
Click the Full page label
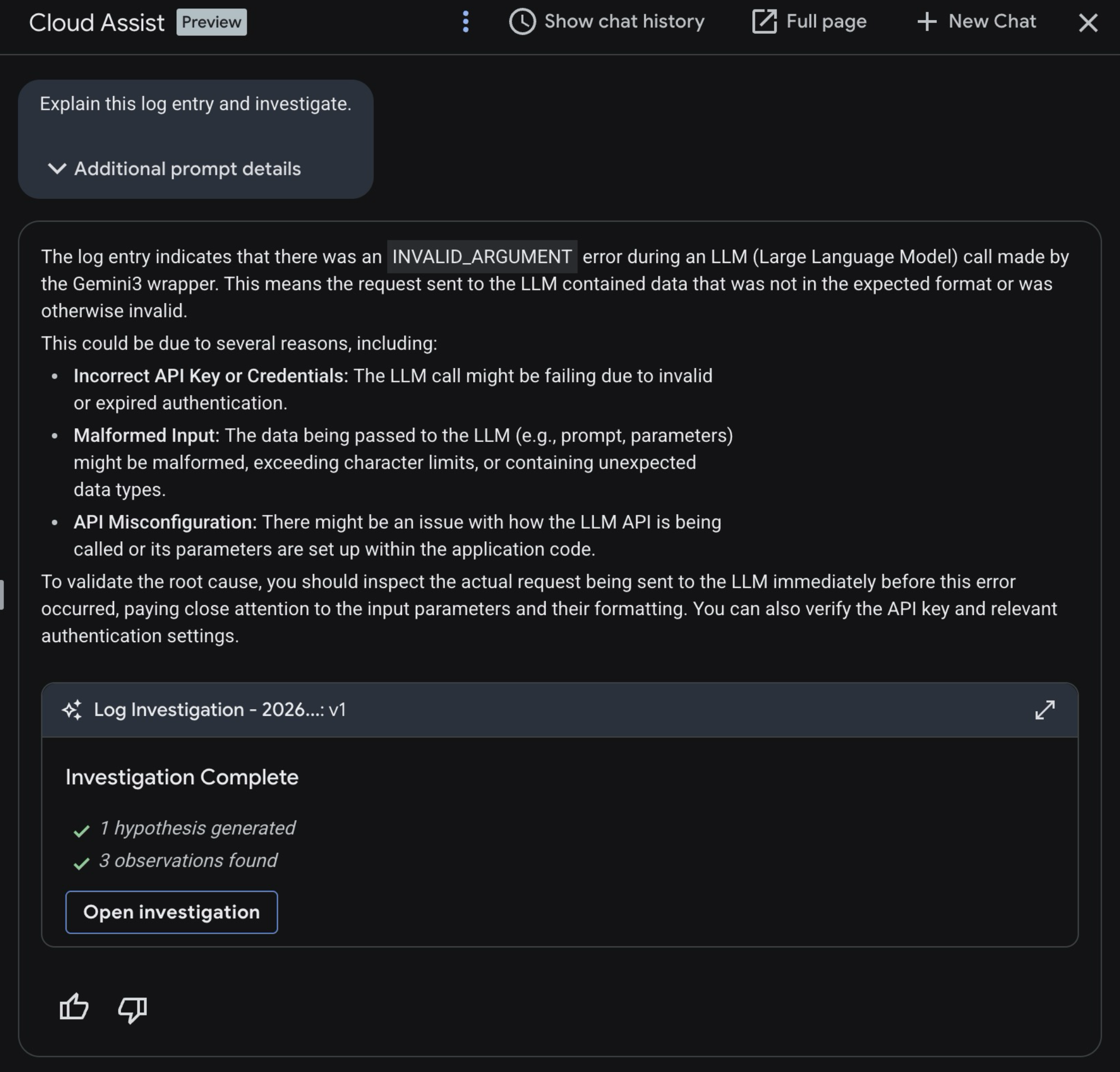tap(826, 22)
